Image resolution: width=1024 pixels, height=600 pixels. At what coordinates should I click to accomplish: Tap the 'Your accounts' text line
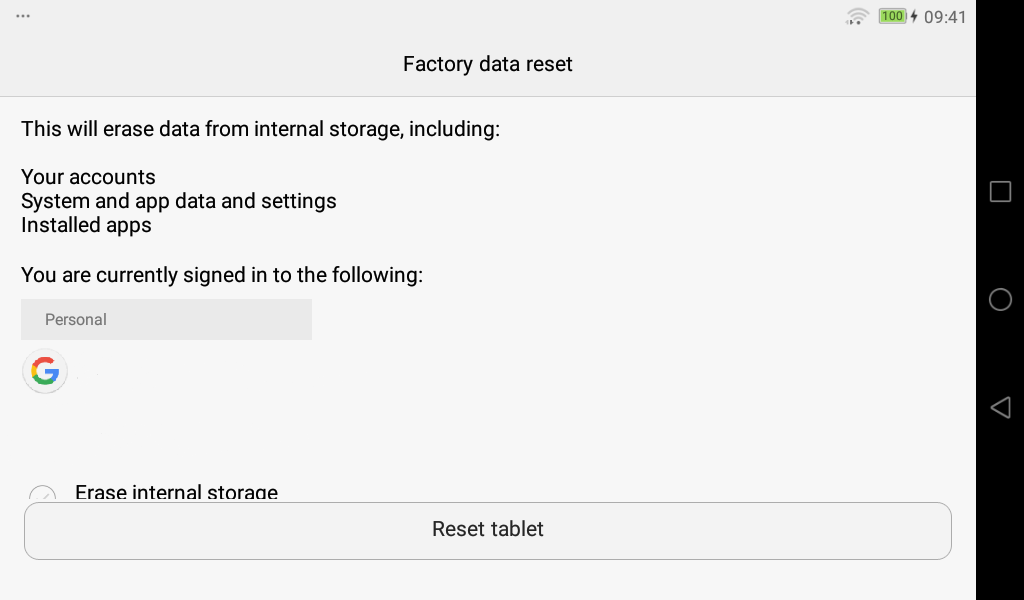coord(88,177)
